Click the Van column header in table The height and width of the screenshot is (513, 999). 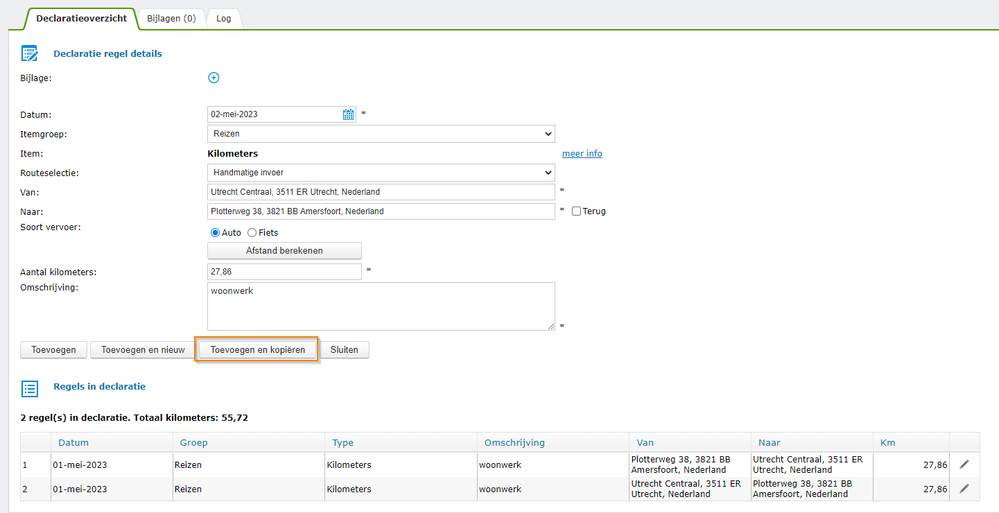[645, 443]
